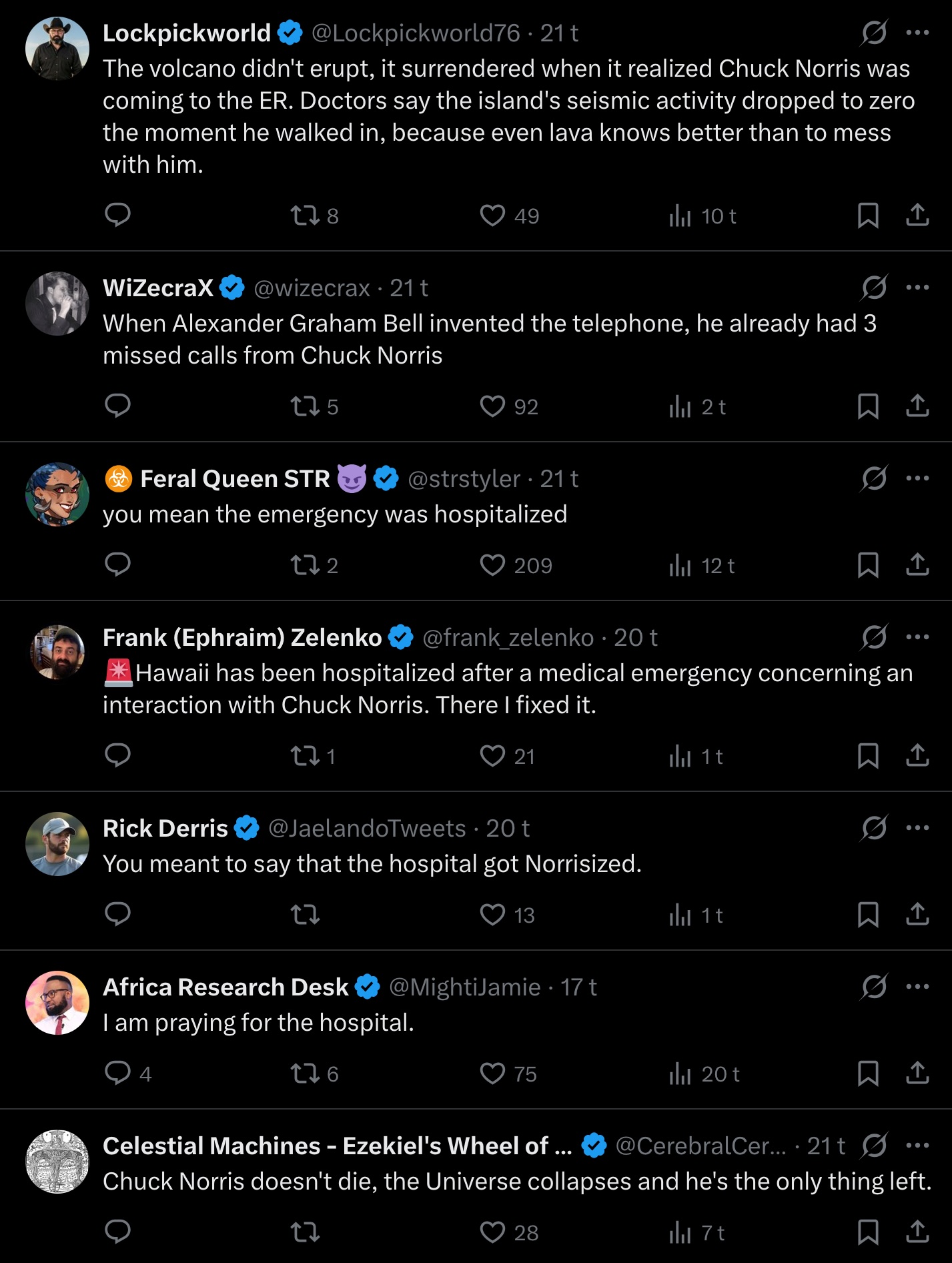
Task: Reply to Lockpickworld's volcano tweet
Action: [118, 215]
